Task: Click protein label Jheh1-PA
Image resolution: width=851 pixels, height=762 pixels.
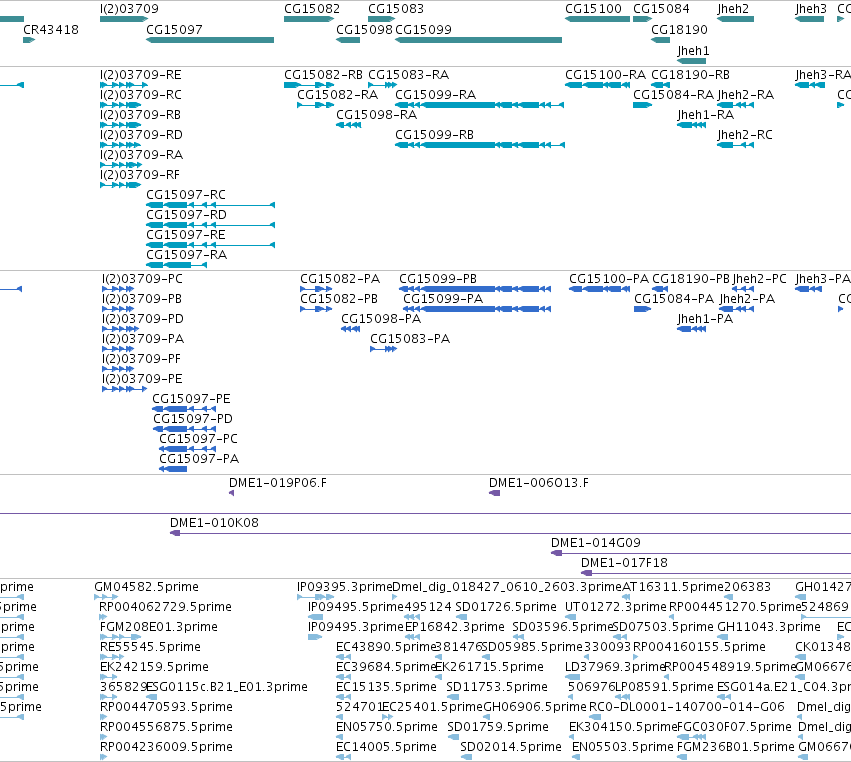Action: point(705,319)
